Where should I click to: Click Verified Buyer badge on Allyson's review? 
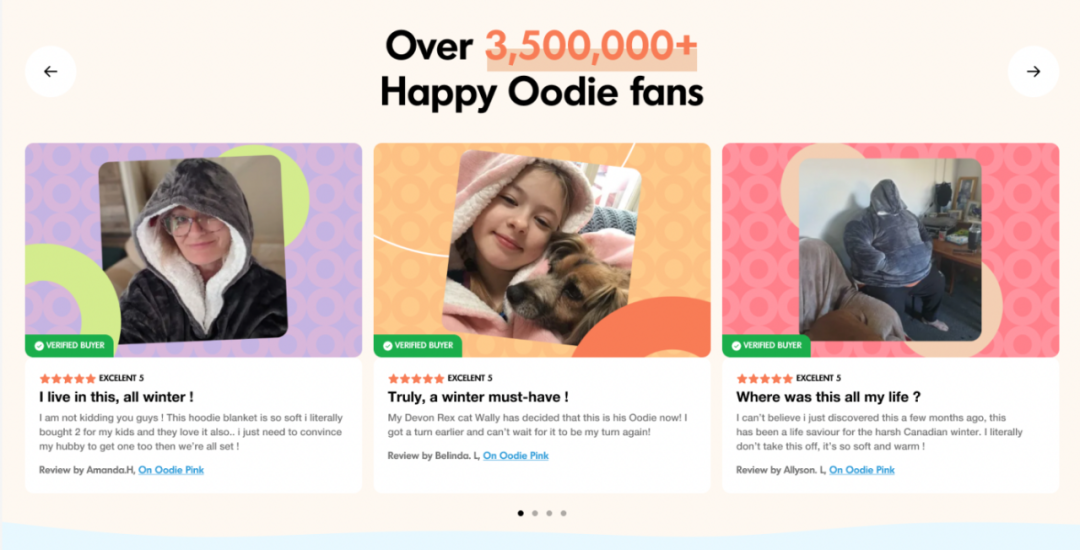click(x=767, y=346)
